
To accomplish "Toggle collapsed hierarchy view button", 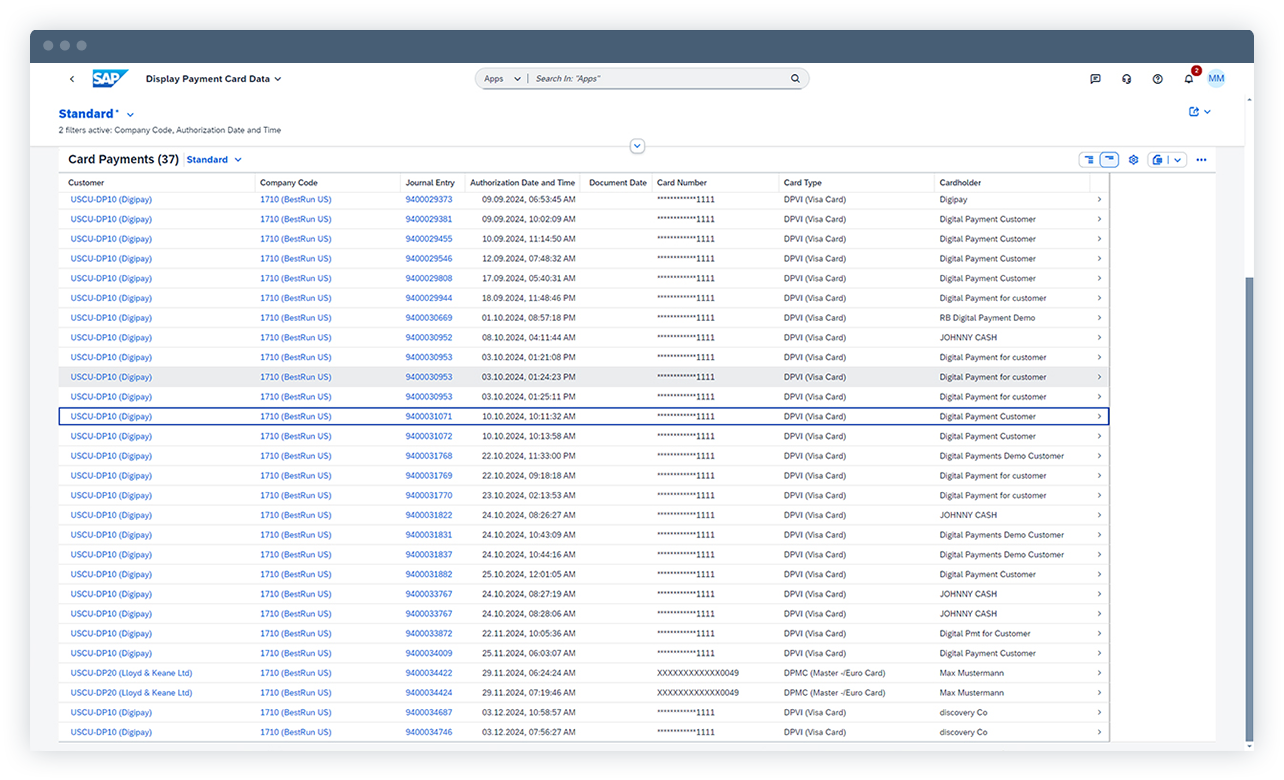I will (x=1109, y=160).
